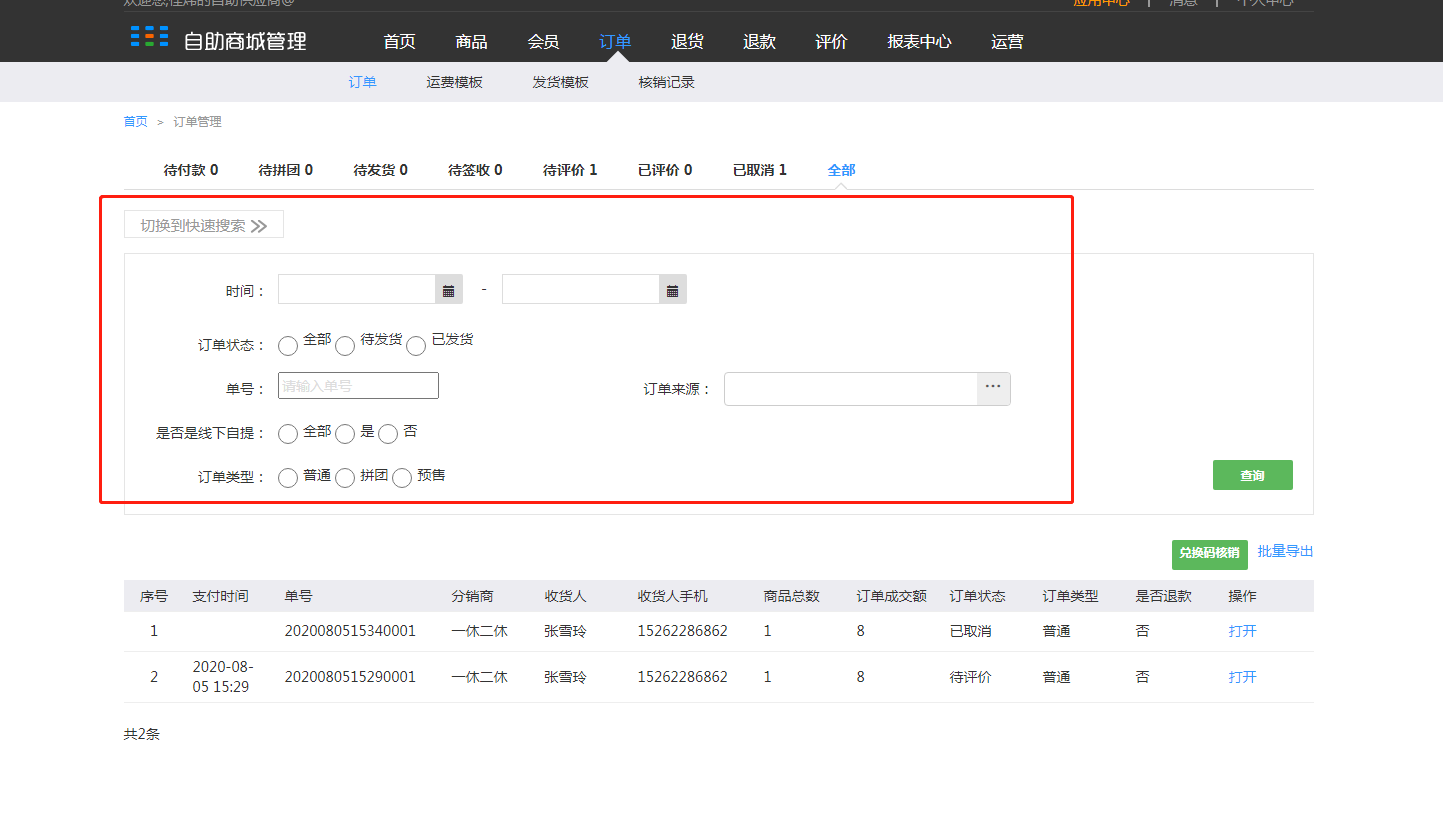The width and height of the screenshot is (1443, 830).
Task: Click 打开 for order 2020080515290001
Action: [x=1242, y=677]
